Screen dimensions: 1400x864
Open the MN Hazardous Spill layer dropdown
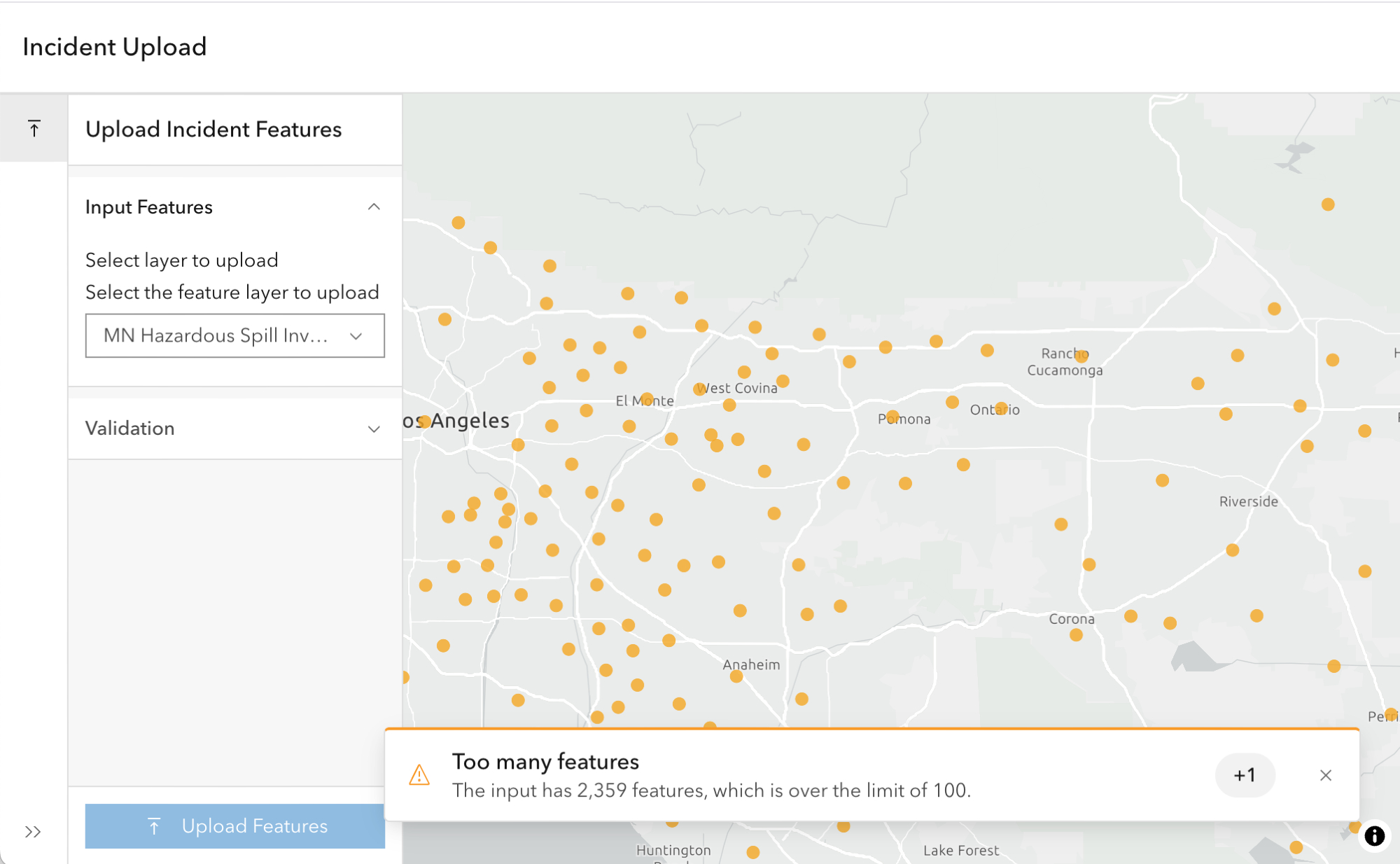click(x=234, y=335)
